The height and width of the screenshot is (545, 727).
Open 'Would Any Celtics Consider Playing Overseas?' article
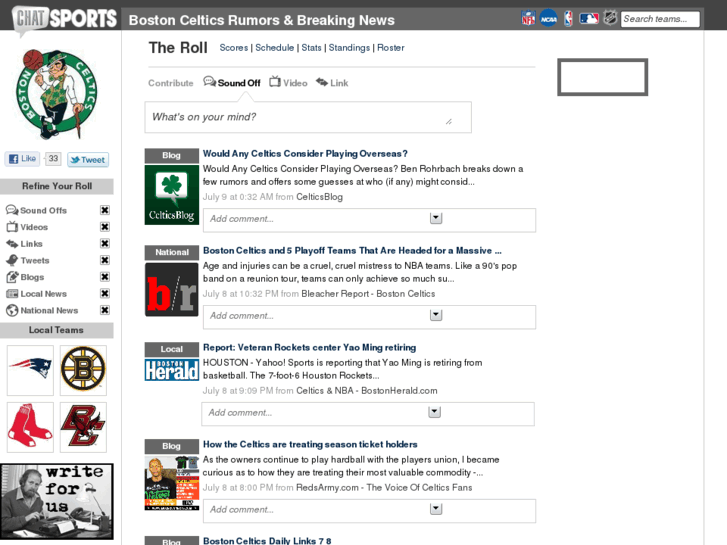click(305, 154)
